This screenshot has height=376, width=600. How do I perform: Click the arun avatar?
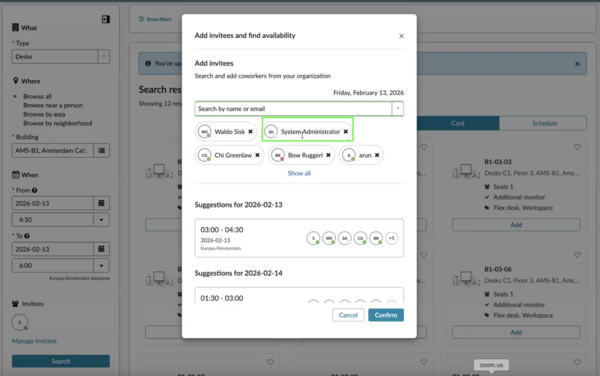pos(349,155)
